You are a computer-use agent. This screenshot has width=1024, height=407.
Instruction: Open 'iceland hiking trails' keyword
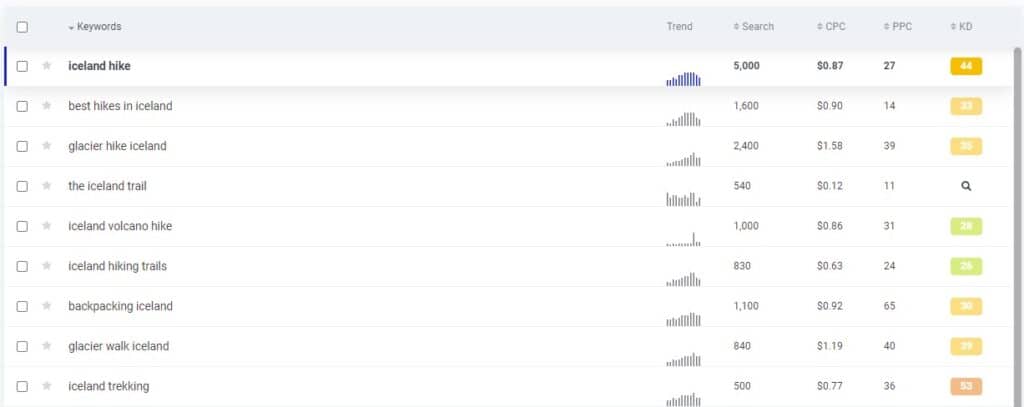click(118, 266)
